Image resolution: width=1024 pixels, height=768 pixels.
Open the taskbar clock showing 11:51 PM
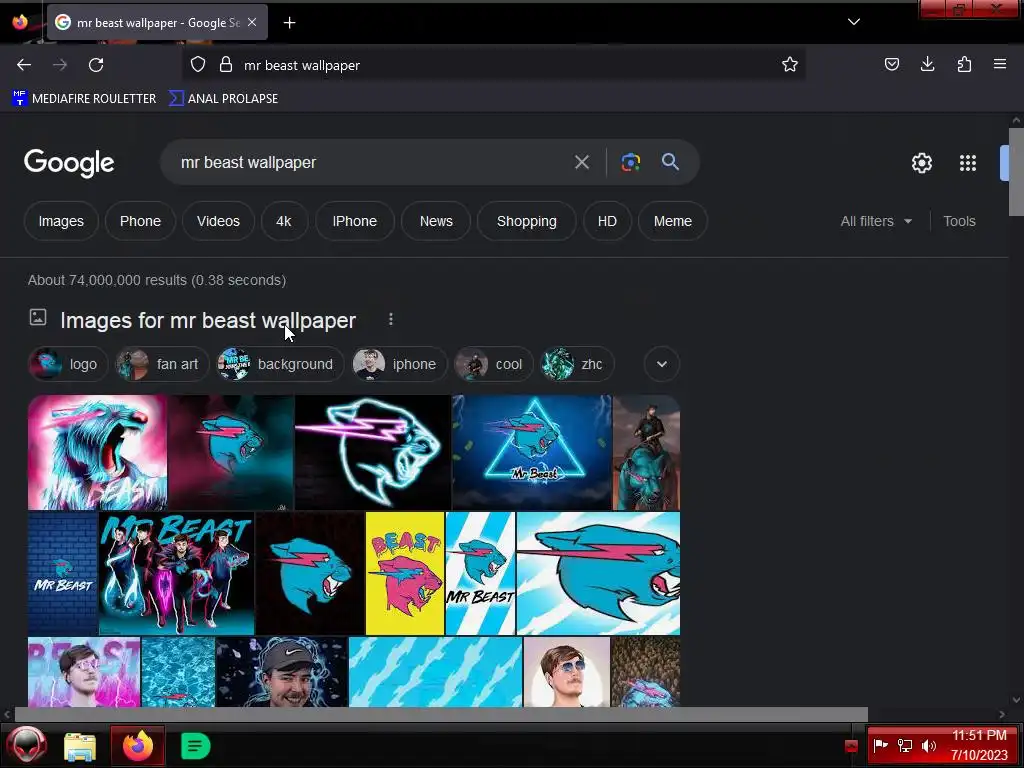pyautogui.click(x=979, y=745)
